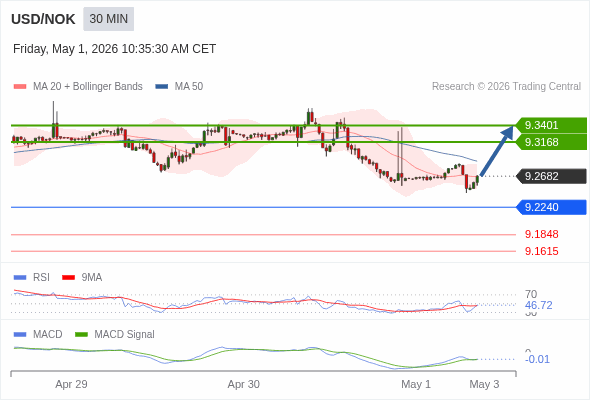The width and height of the screenshot is (590, 400).
Task: Click the Apr 30 date axis label
Action: 243,384
